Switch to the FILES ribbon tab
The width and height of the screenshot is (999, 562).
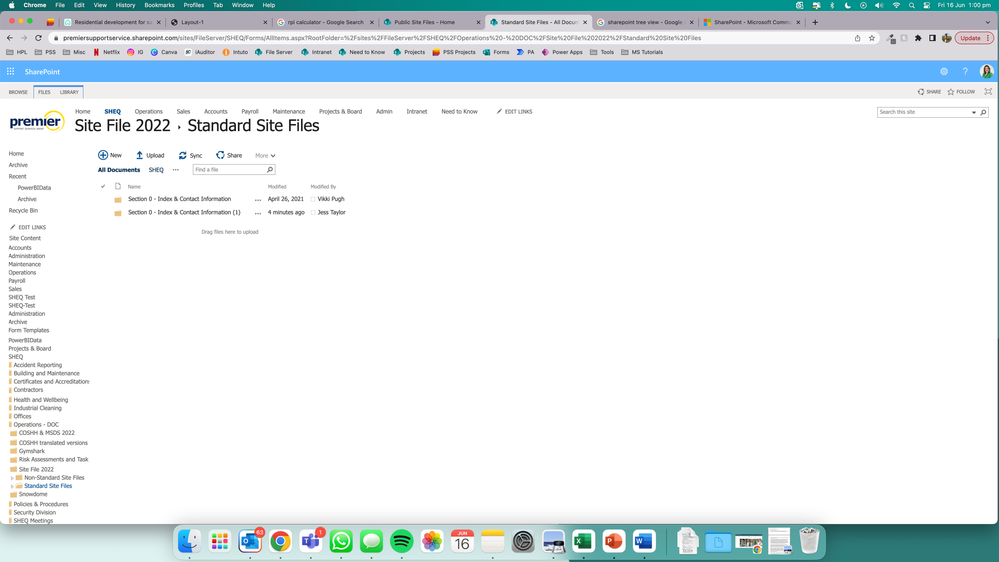coord(44,92)
